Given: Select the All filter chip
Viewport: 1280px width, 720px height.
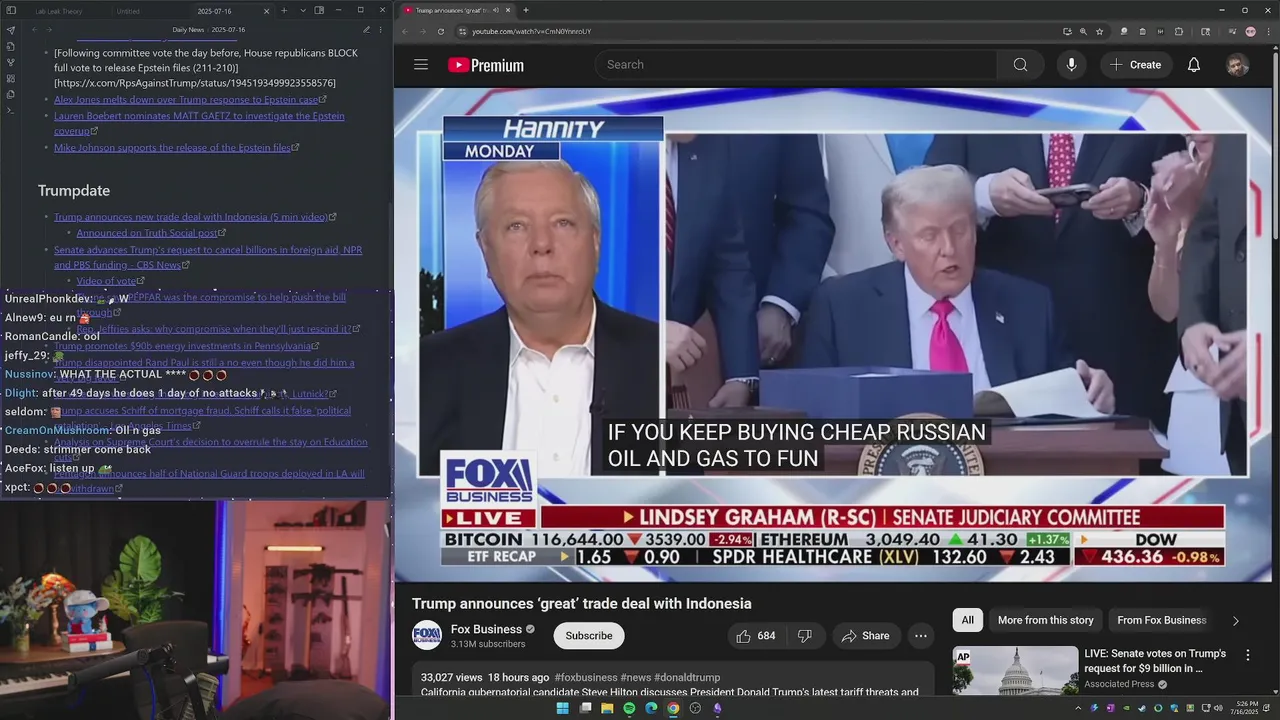Looking at the screenshot, I should coord(967,620).
